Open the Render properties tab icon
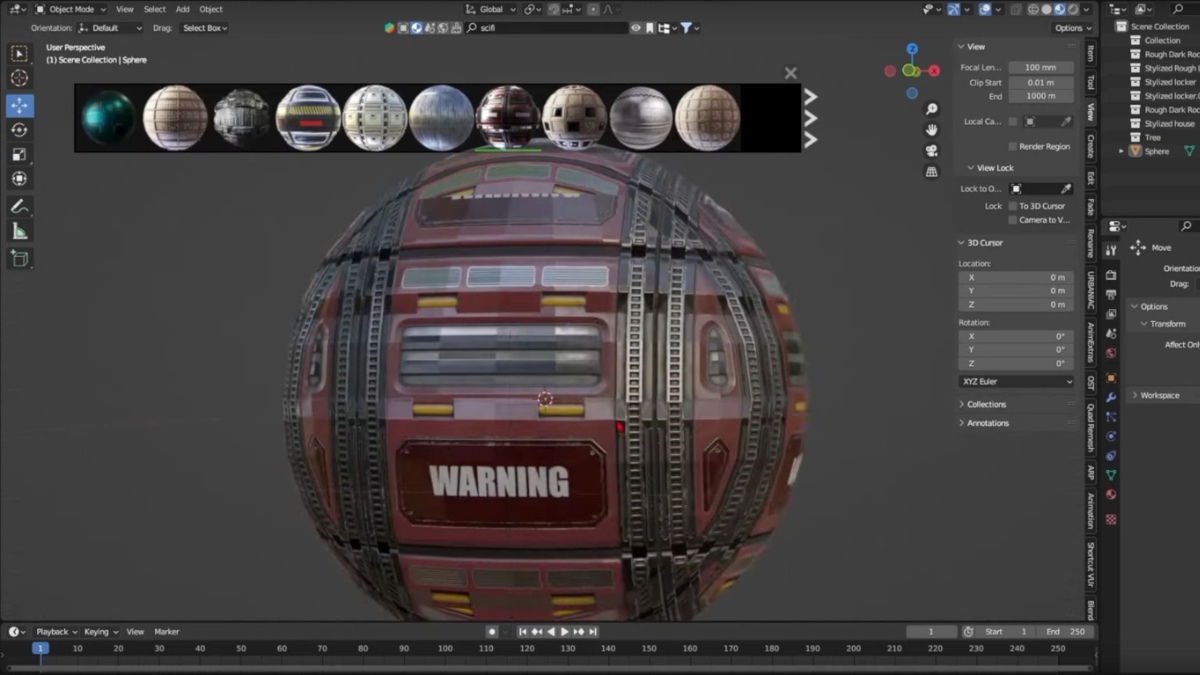1200x675 pixels. 1111,275
